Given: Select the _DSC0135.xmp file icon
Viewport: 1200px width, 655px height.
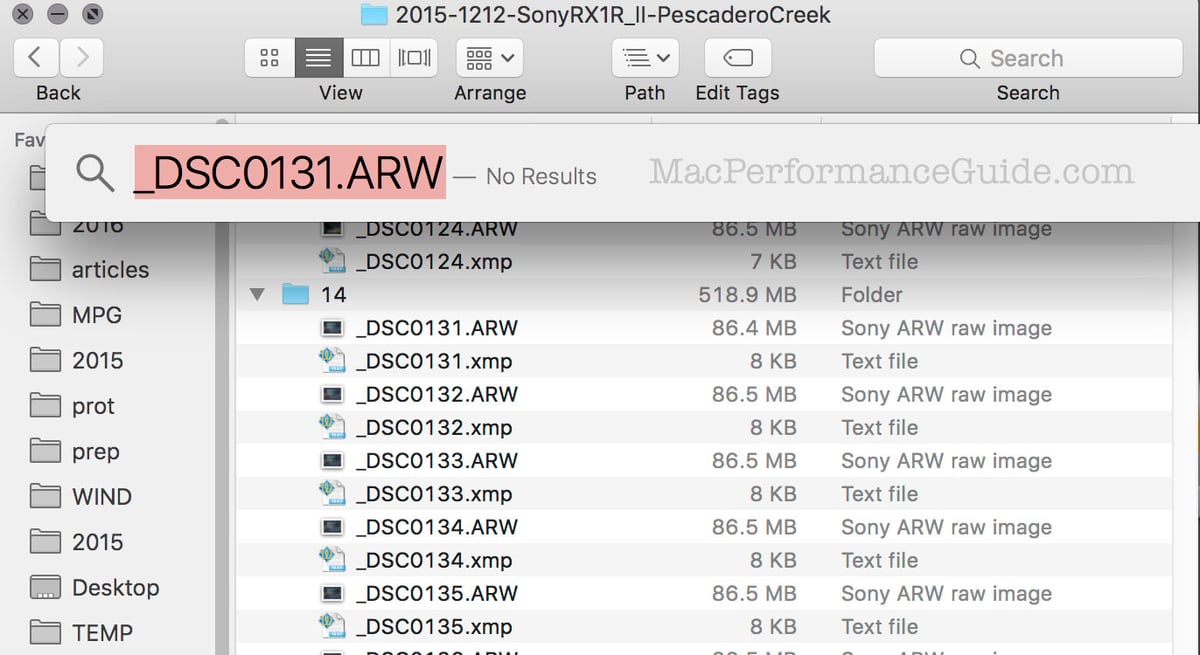Looking at the screenshot, I should (x=332, y=626).
